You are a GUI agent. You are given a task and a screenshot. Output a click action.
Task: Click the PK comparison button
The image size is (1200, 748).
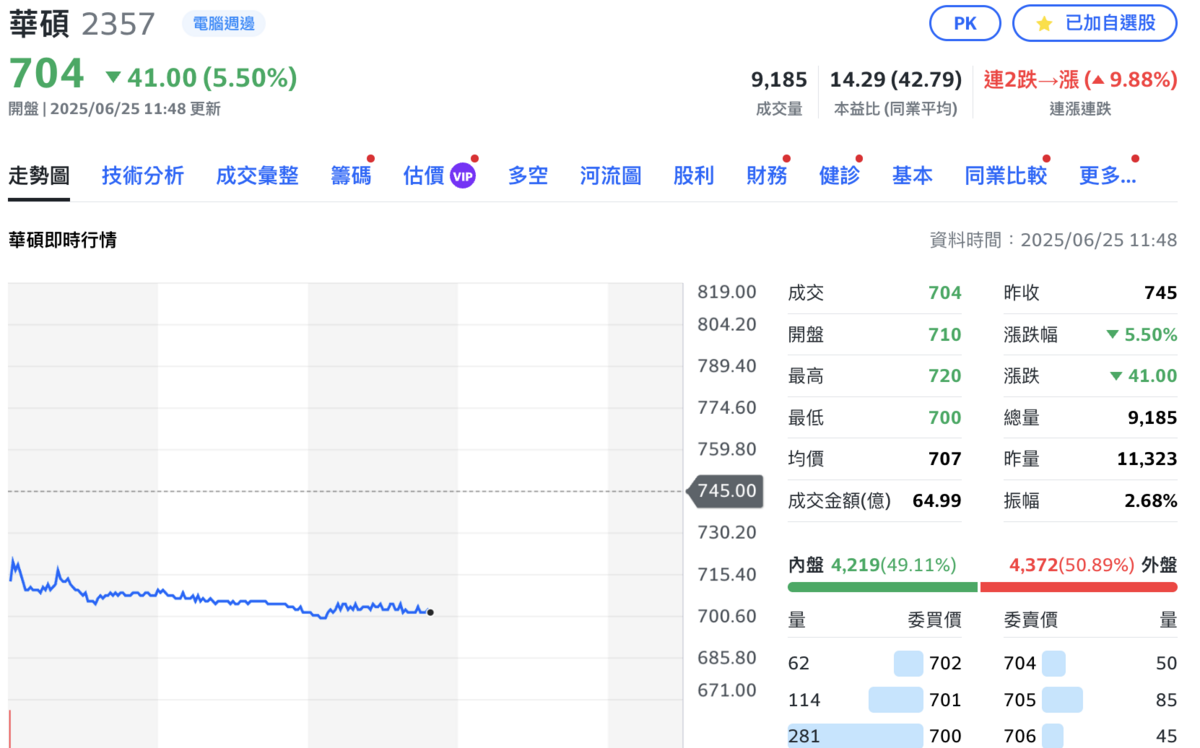pyautogui.click(x=964, y=23)
